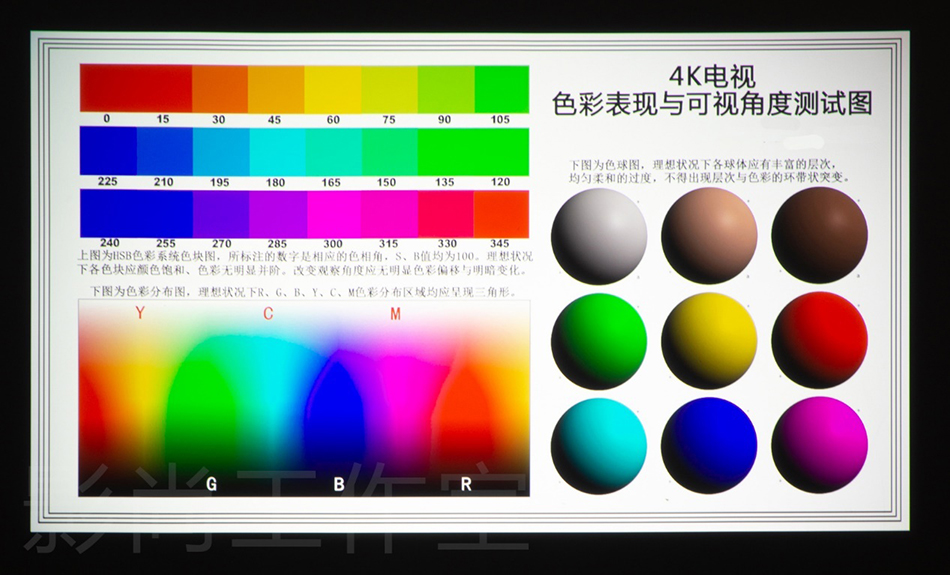Click the 4K电视 title text
Screen dimensions: 950x575
(712, 76)
